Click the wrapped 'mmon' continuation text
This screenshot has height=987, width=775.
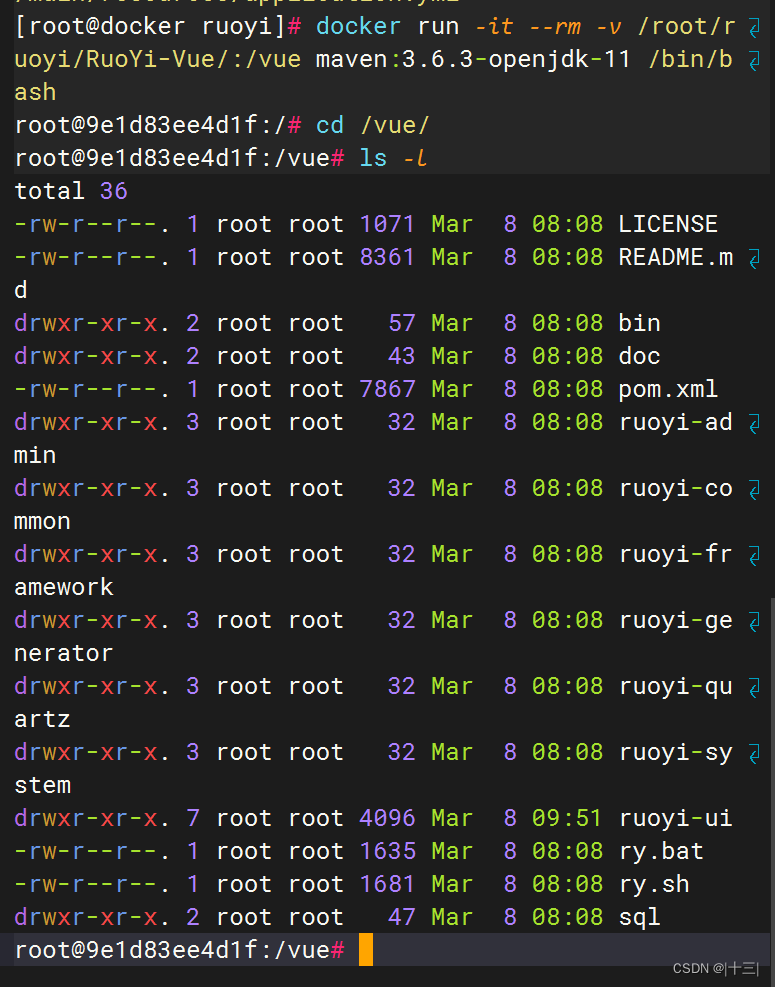[42, 521]
